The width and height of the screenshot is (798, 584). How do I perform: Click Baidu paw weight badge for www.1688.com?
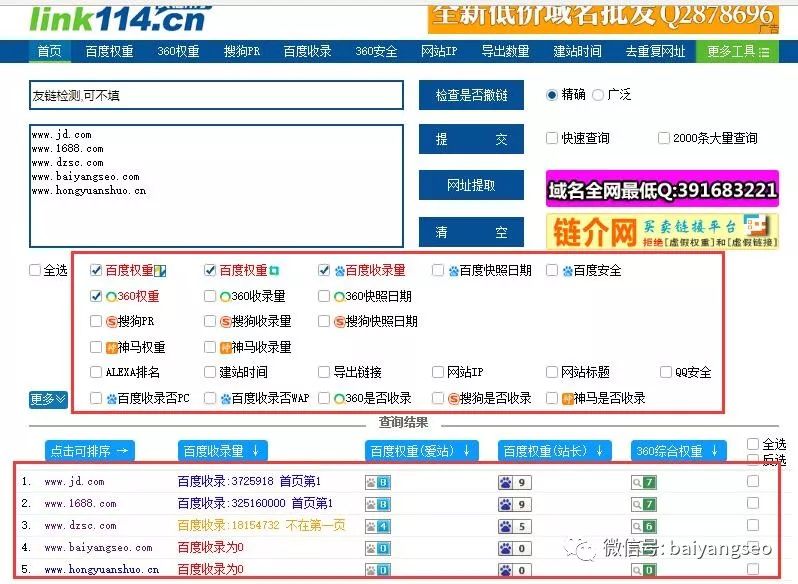(x=515, y=504)
